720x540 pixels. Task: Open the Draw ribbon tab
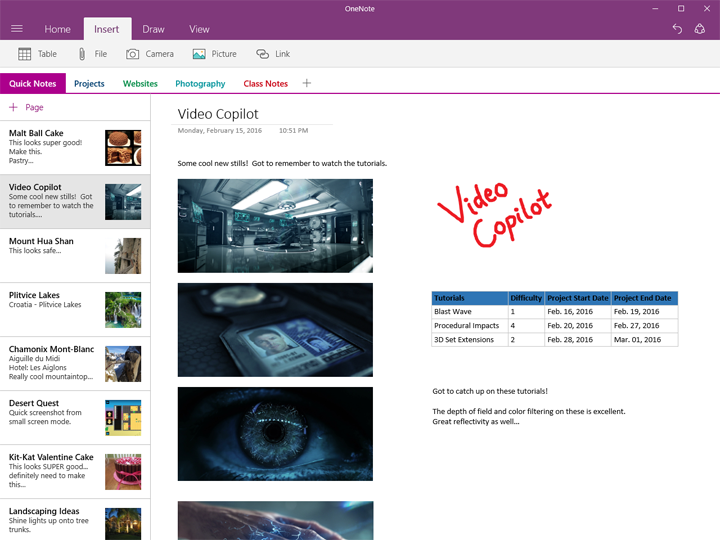pos(153,29)
